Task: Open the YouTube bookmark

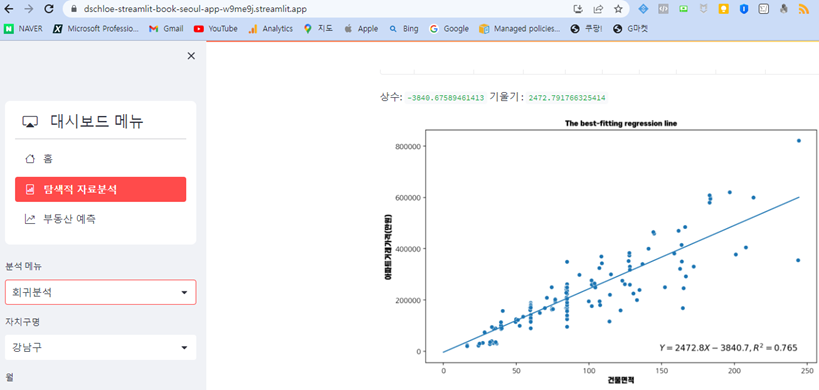Action: 215,29
